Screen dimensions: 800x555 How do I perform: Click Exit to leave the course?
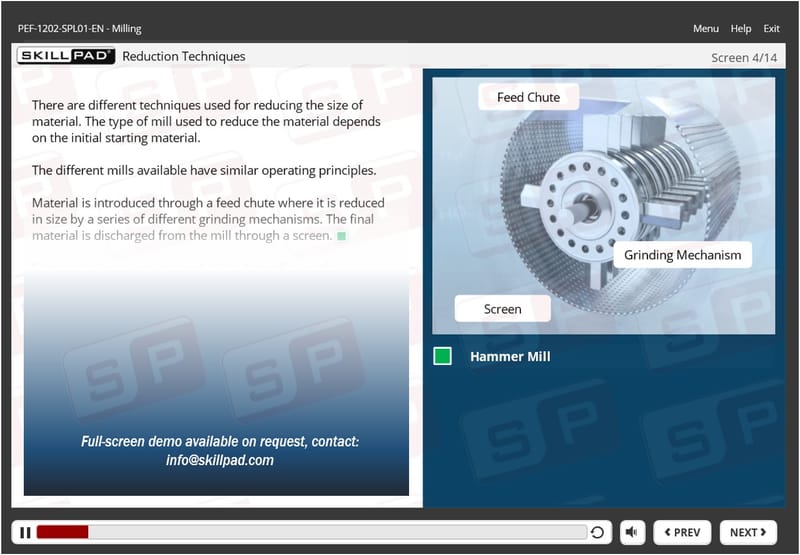tap(771, 29)
